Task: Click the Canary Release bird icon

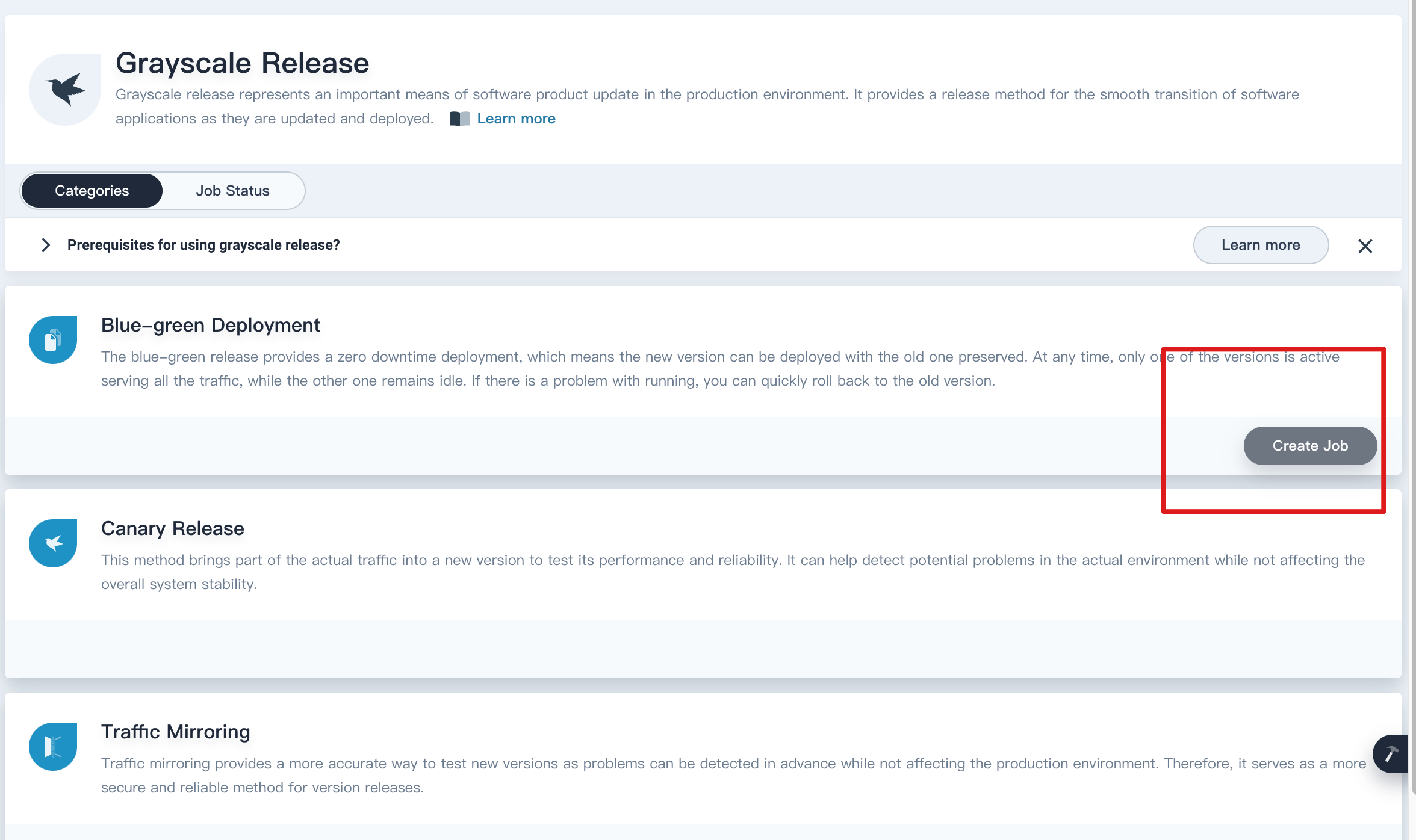Action: click(x=52, y=542)
